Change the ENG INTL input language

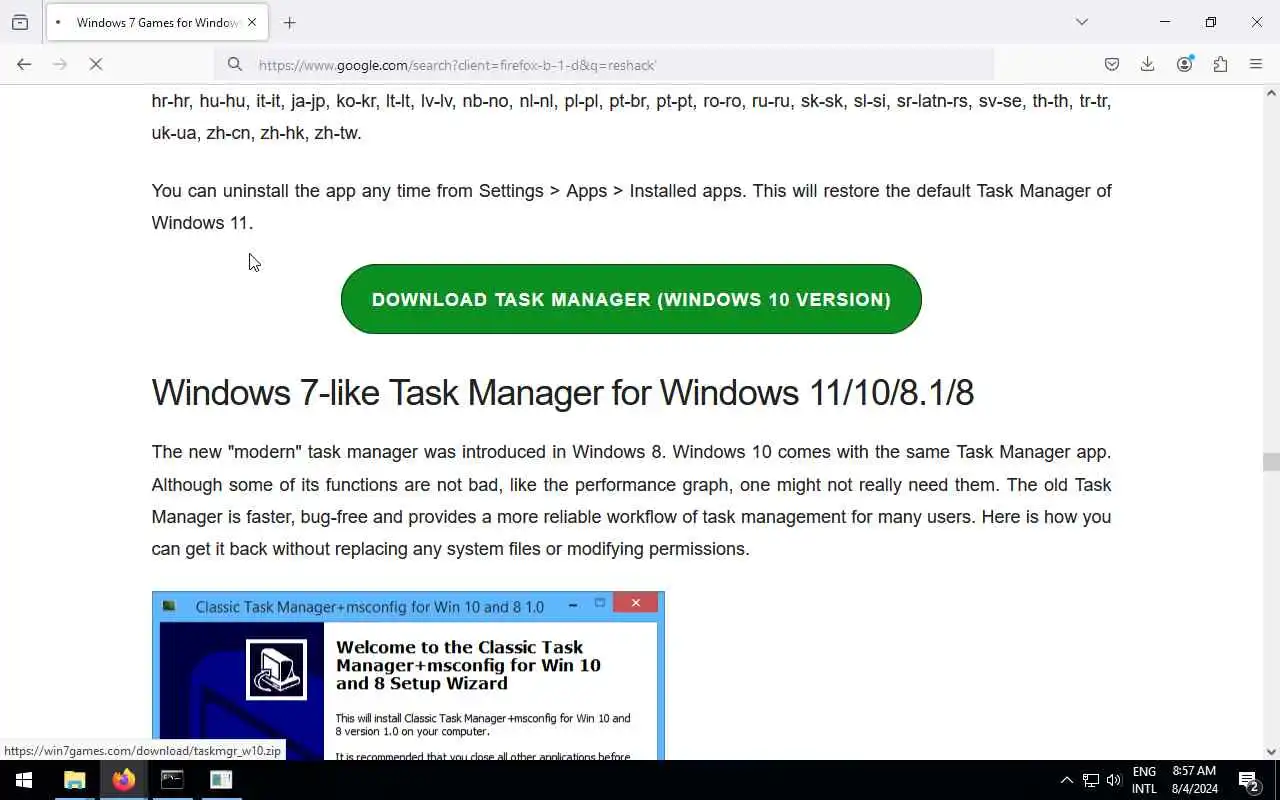[1144, 780]
